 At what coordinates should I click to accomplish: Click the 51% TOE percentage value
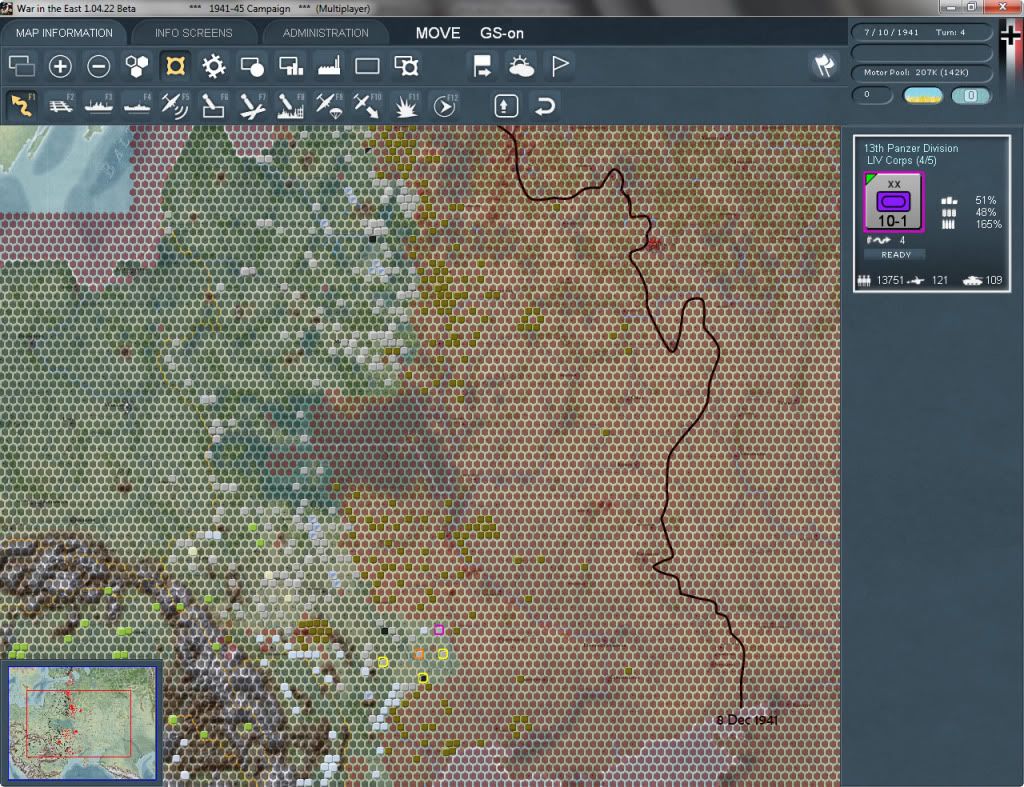(x=985, y=200)
